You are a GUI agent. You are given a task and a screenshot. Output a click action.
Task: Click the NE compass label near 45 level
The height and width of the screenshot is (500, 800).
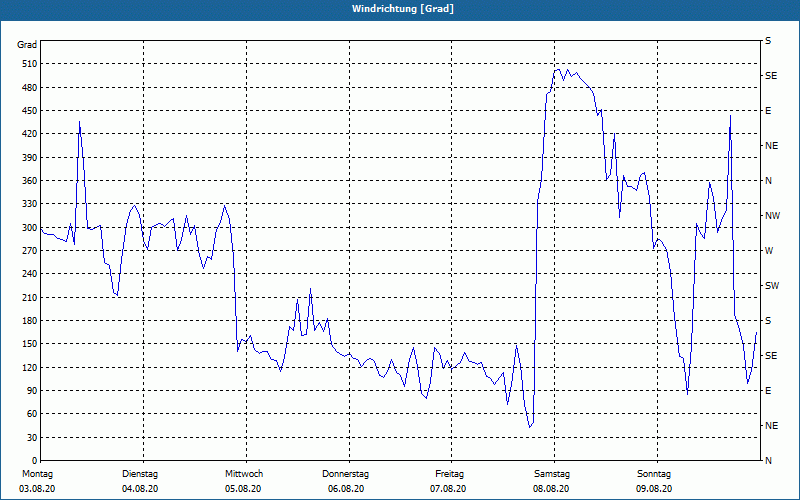(772, 426)
